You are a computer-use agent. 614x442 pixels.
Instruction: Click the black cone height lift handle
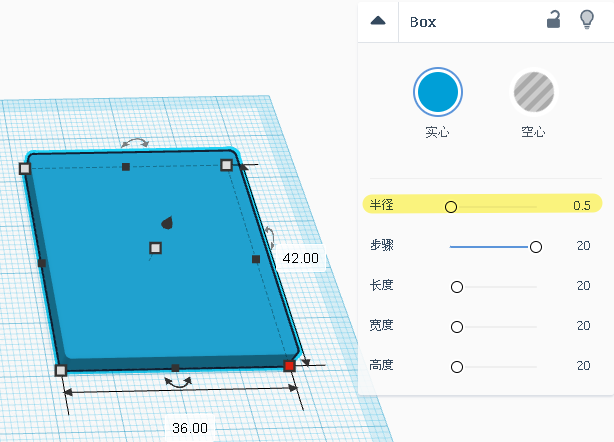pyautogui.click(x=168, y=222)
